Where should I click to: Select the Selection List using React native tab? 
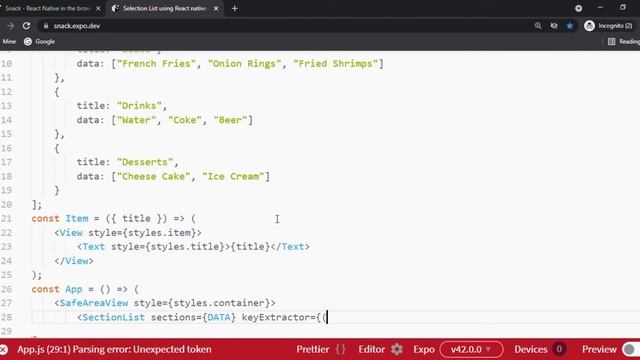[x=164, y=9]
